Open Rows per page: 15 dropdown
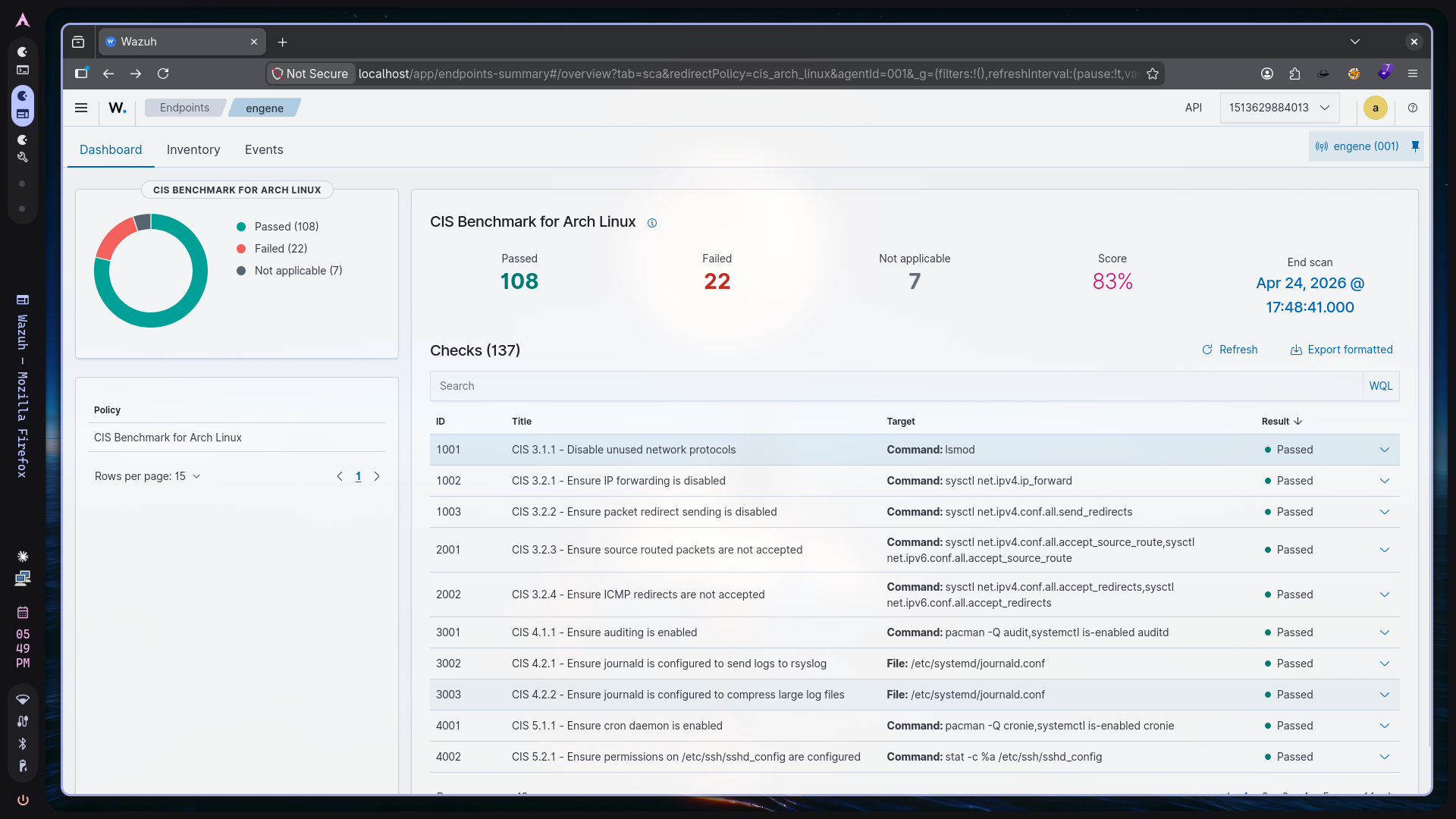Screen dimensions: 1456x819 coord(147,476)
